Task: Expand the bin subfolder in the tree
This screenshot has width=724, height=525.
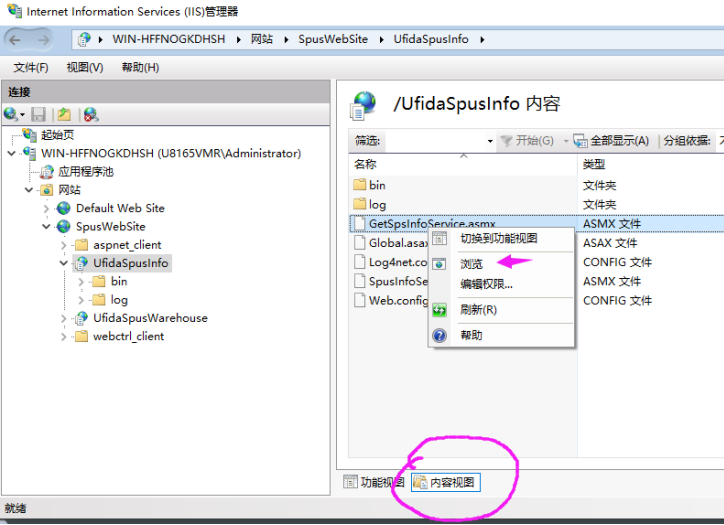Action: pos(81,281)
